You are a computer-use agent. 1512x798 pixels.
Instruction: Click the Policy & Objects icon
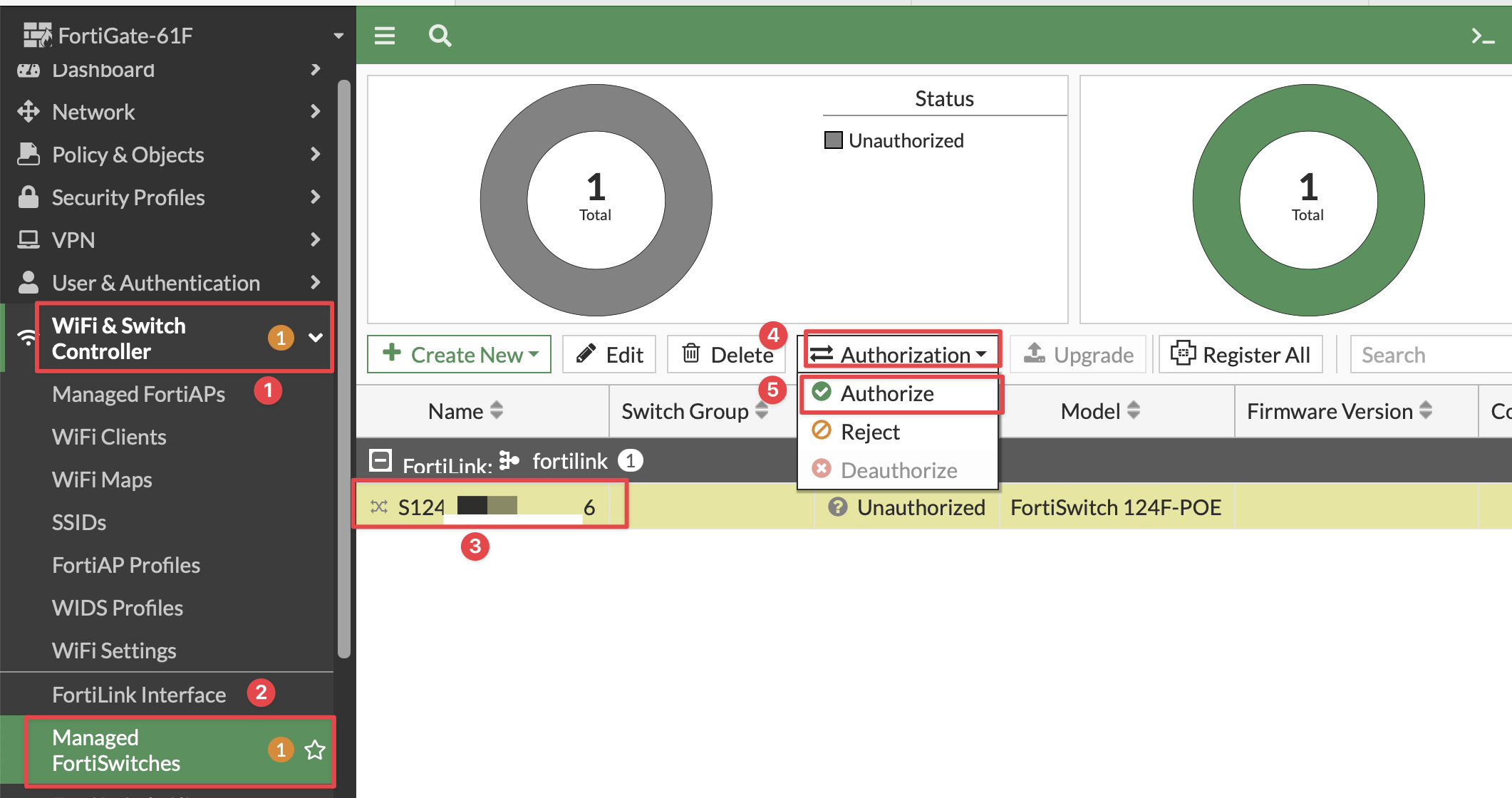point(28,154)
